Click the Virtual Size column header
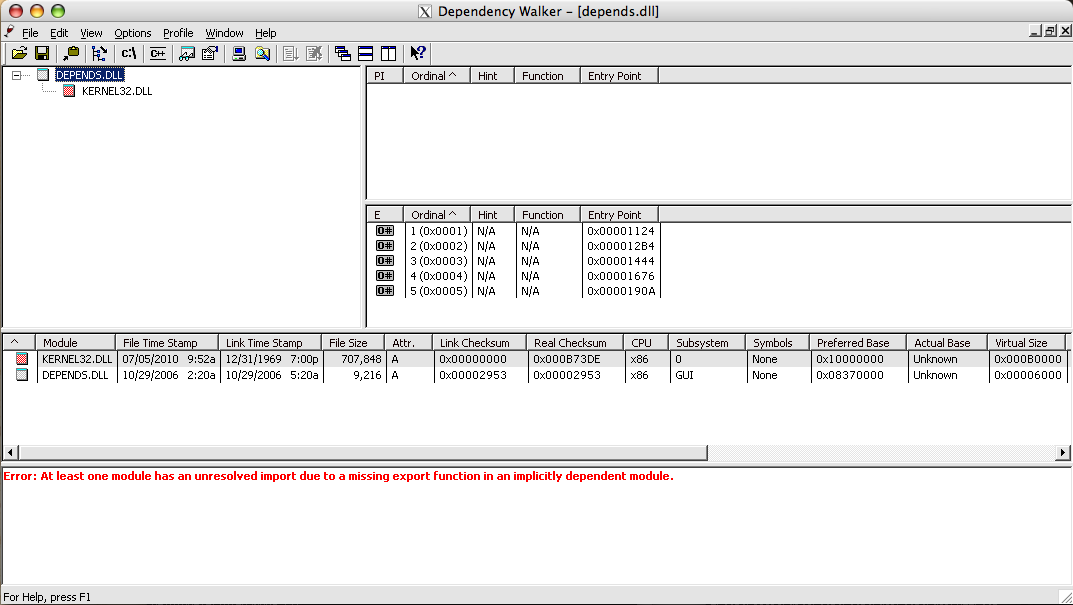Screen dimensions: 1073x605 click(x=1026, y=342)
